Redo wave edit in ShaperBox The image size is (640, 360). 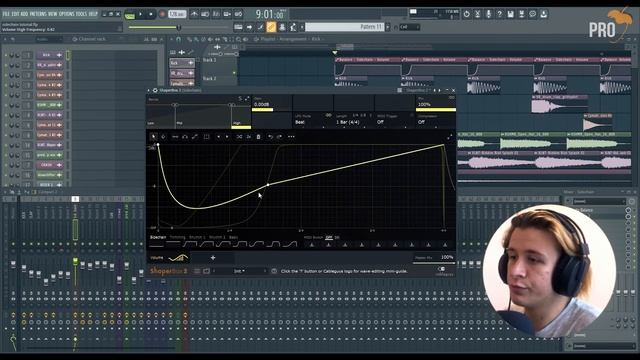280,137
